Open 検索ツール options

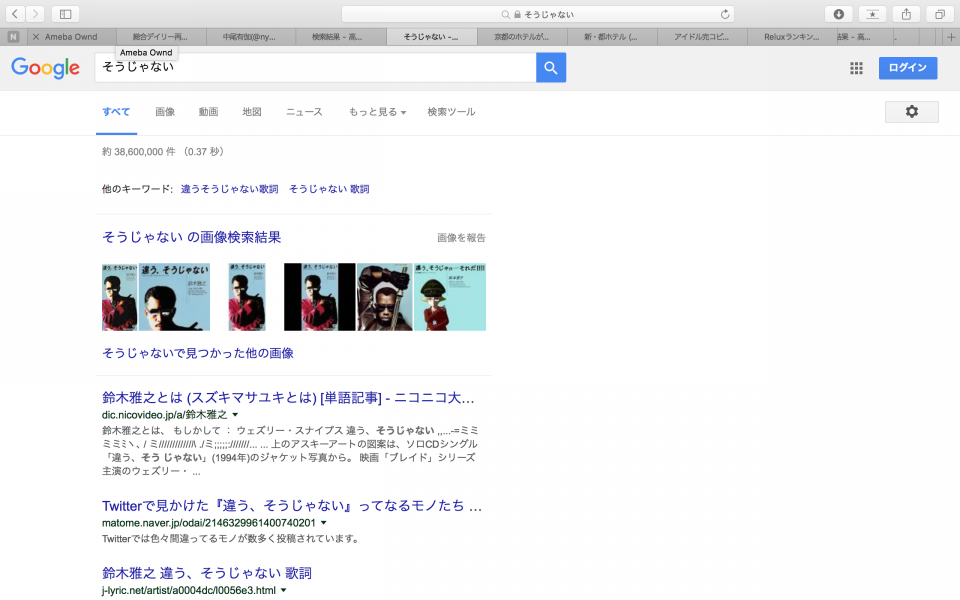(451, 112)
